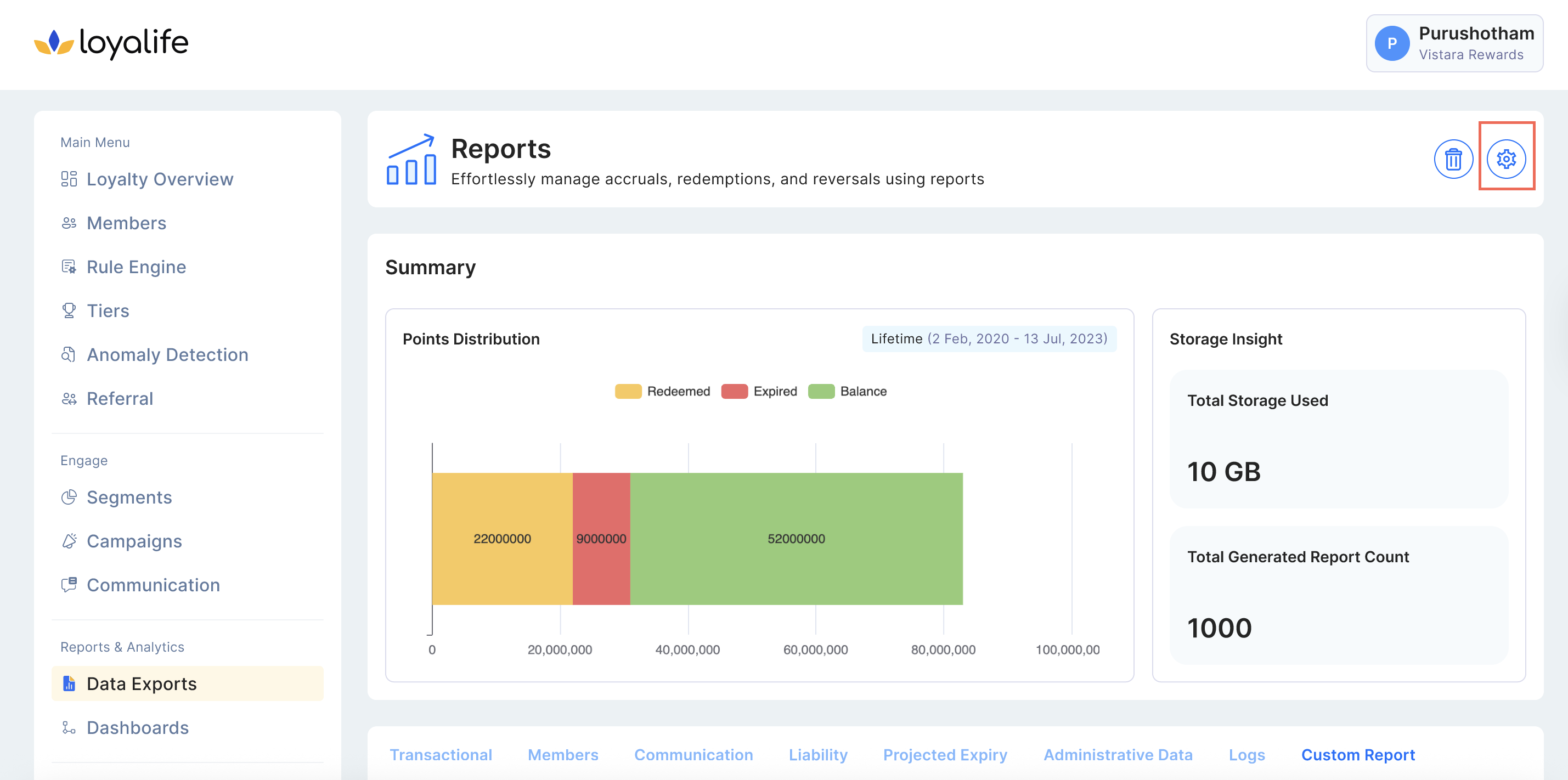The width and height of the screenshot is (1568, 780).
Task: Click the loyalife logo
Action: [111, 43]
